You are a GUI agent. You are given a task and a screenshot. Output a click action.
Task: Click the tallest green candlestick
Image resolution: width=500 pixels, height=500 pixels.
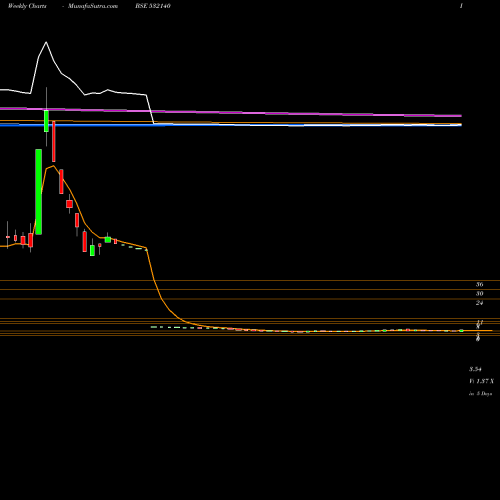39,192
